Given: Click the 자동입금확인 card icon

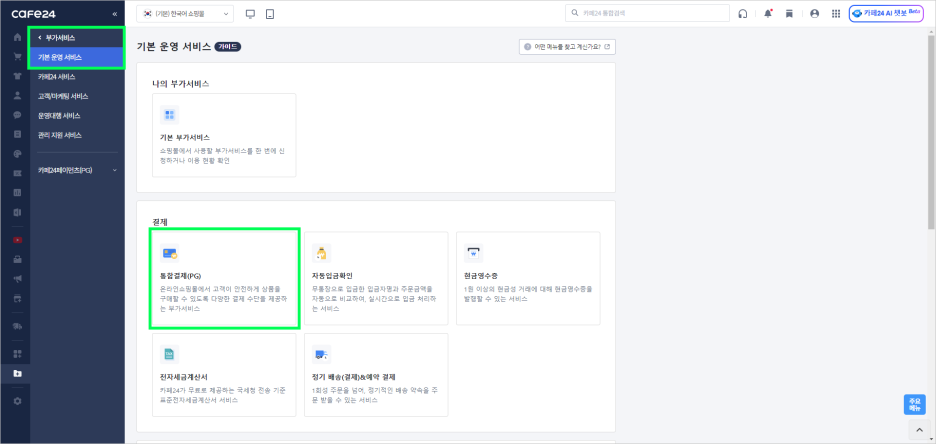Looking at the screenshot, I should [322, 253].
